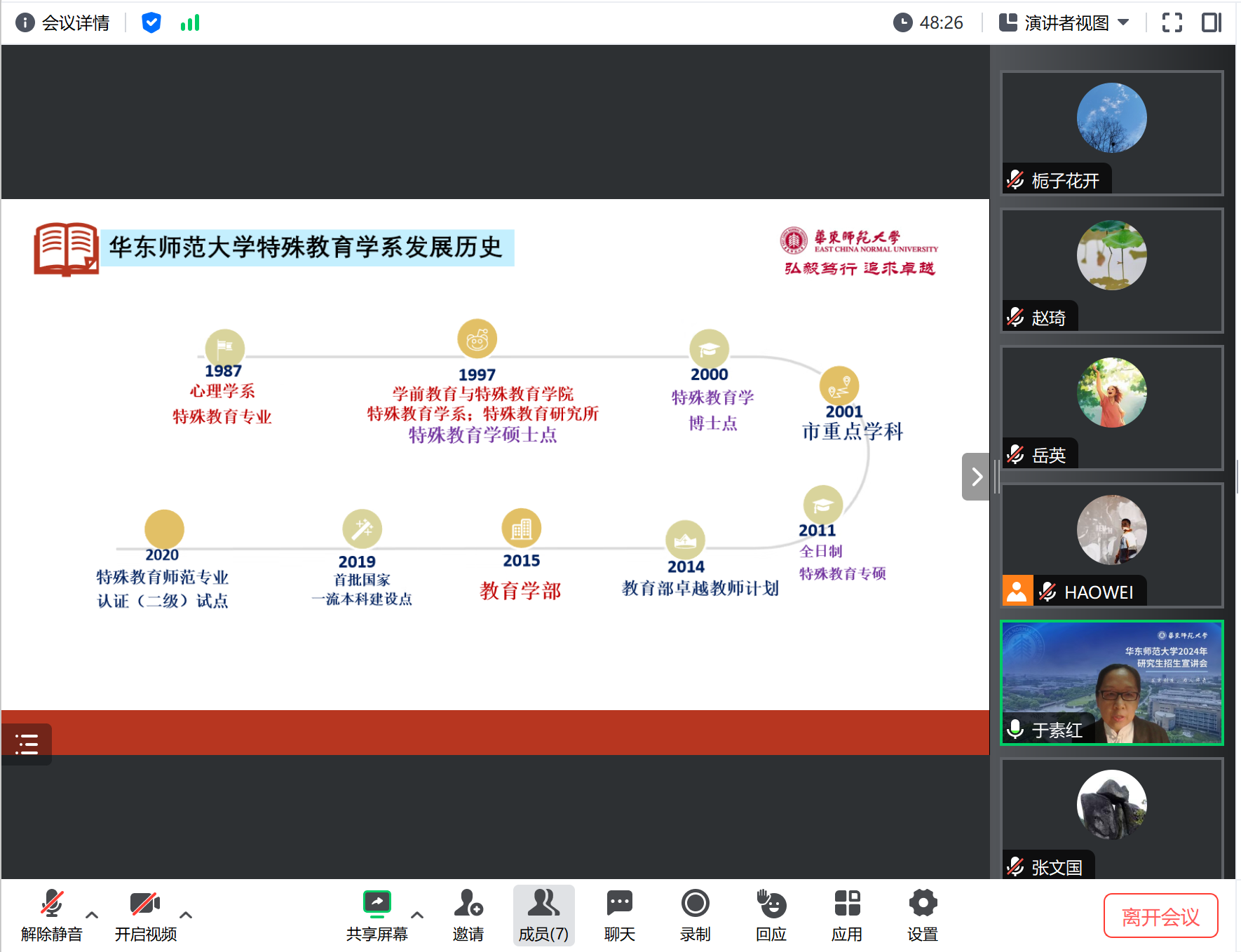Click the 2001 timeline marker
The height and width of the screenshot is (952, 1241).
[839, 386]
